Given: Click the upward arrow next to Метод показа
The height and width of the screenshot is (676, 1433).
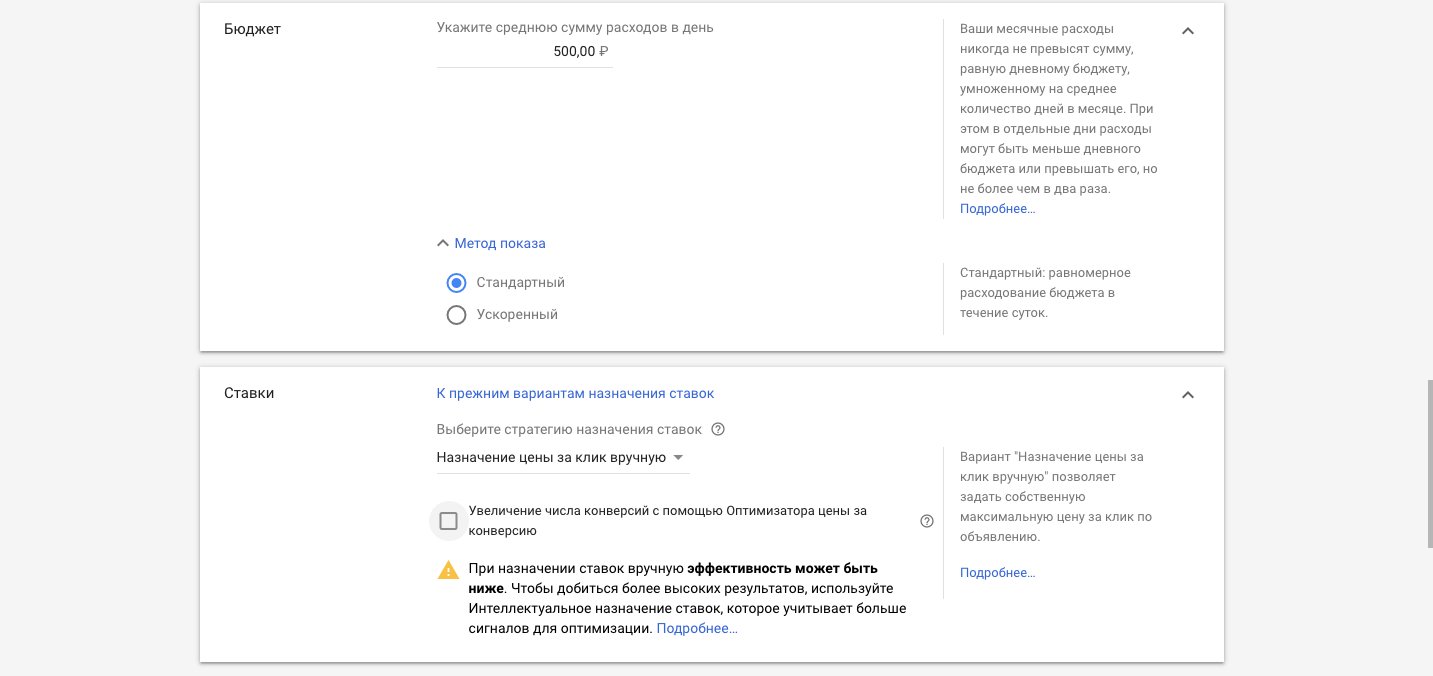Looking at the screenshot, I should 442,242.
